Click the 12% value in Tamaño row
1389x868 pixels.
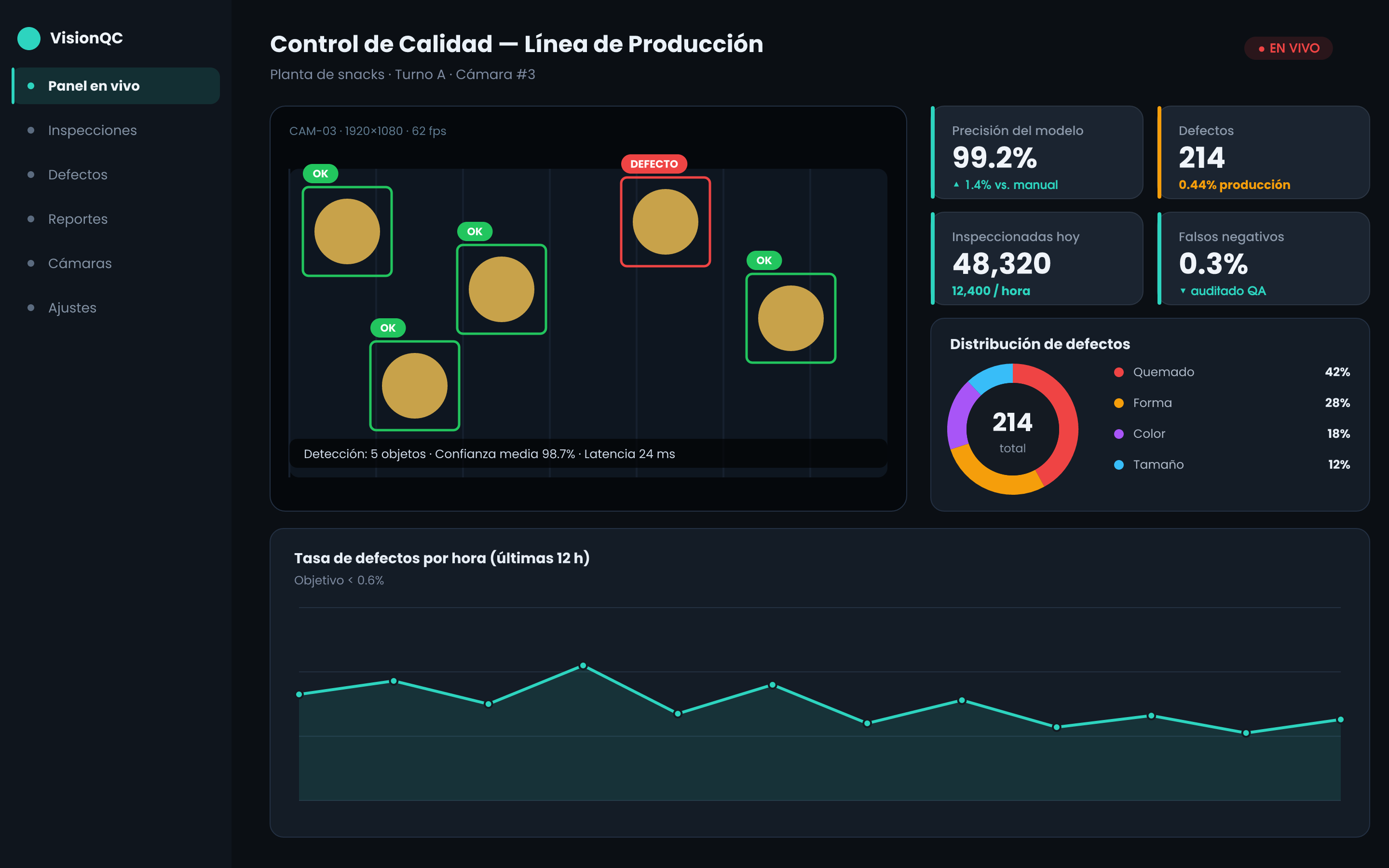coord(1338,465)
